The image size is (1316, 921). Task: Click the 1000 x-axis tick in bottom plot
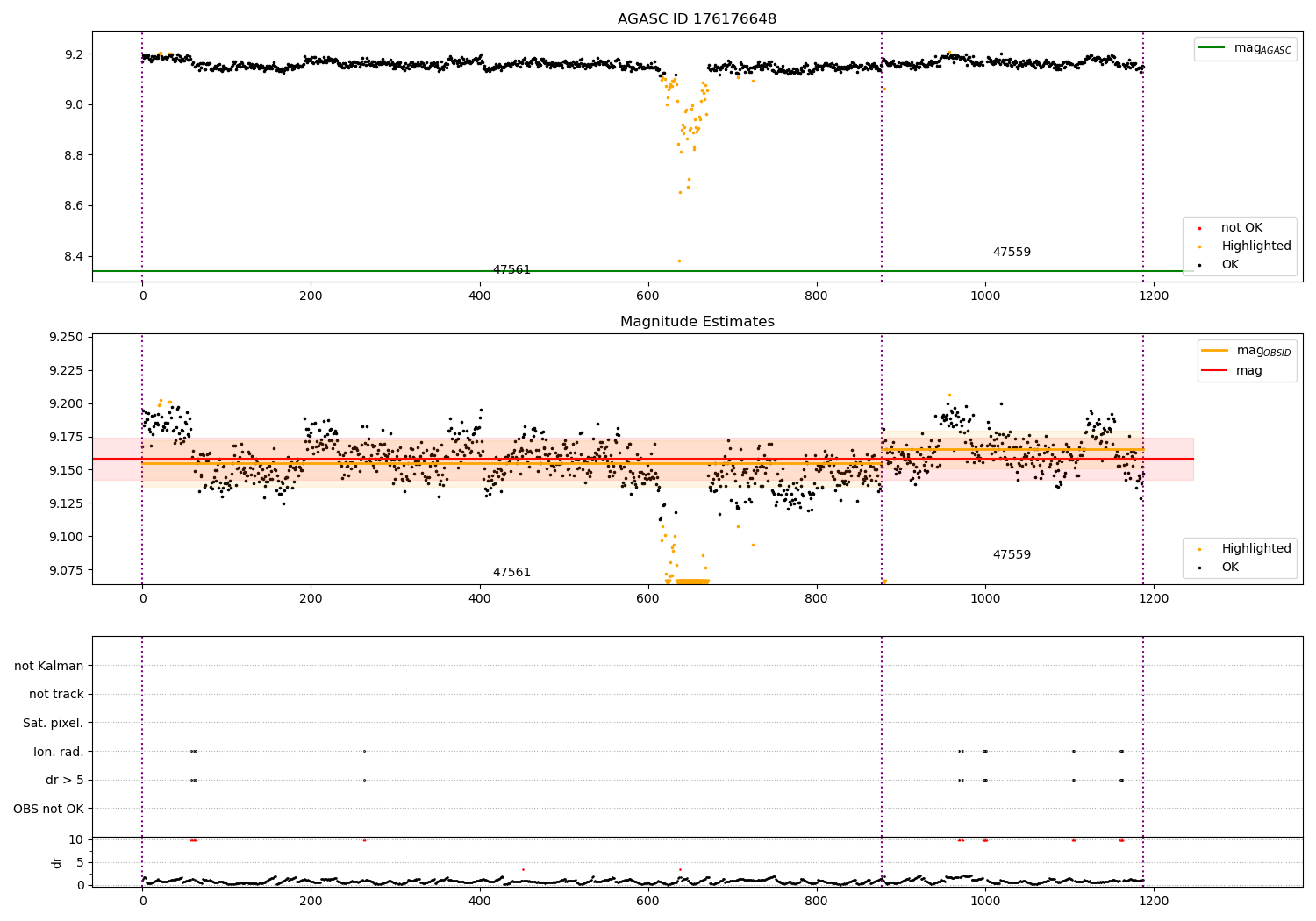985,901
